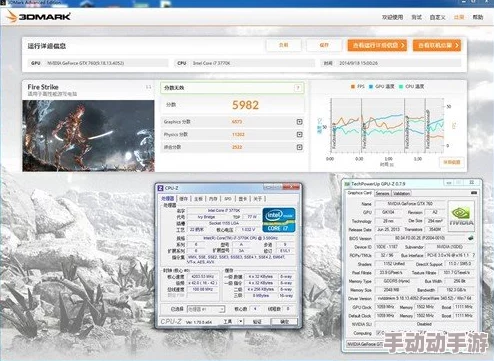Click the 3DMark logo in the header
Image resolution: width=494 pixels, height=361 pixels.
(x=38, y=16)
